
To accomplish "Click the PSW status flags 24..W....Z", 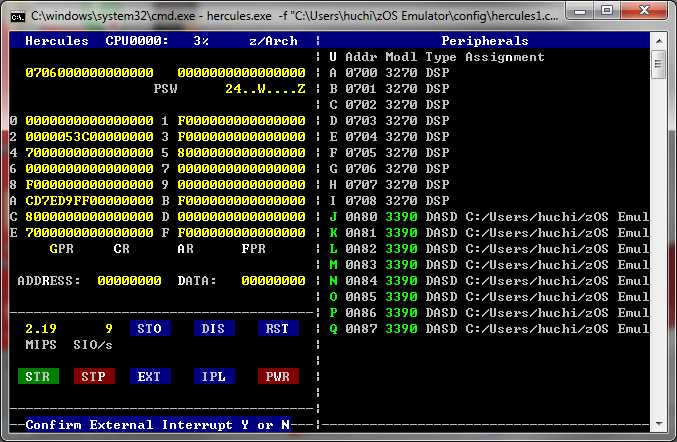I will pyautogui.click(x=265, y=88).
